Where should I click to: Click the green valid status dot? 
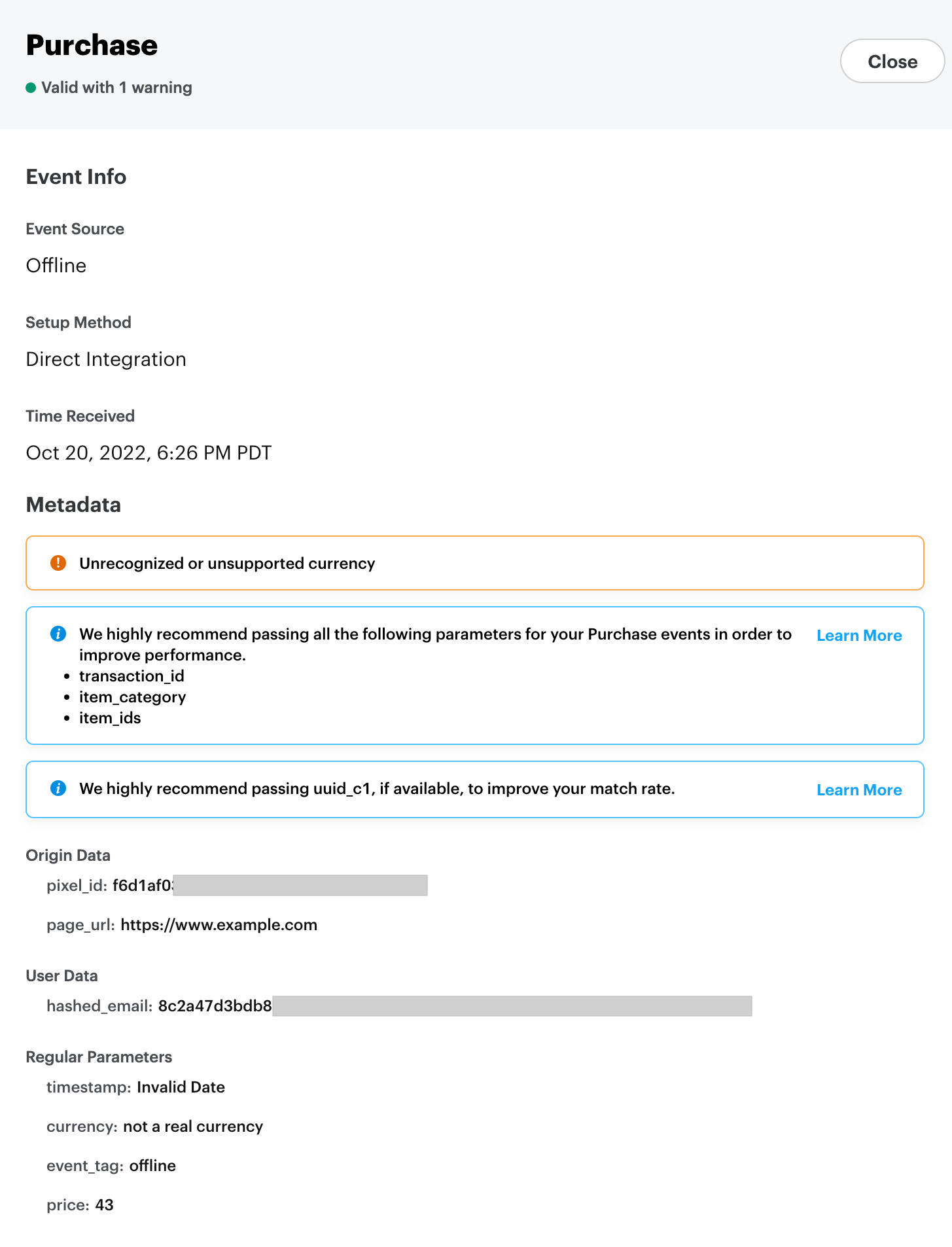[31, 88]
